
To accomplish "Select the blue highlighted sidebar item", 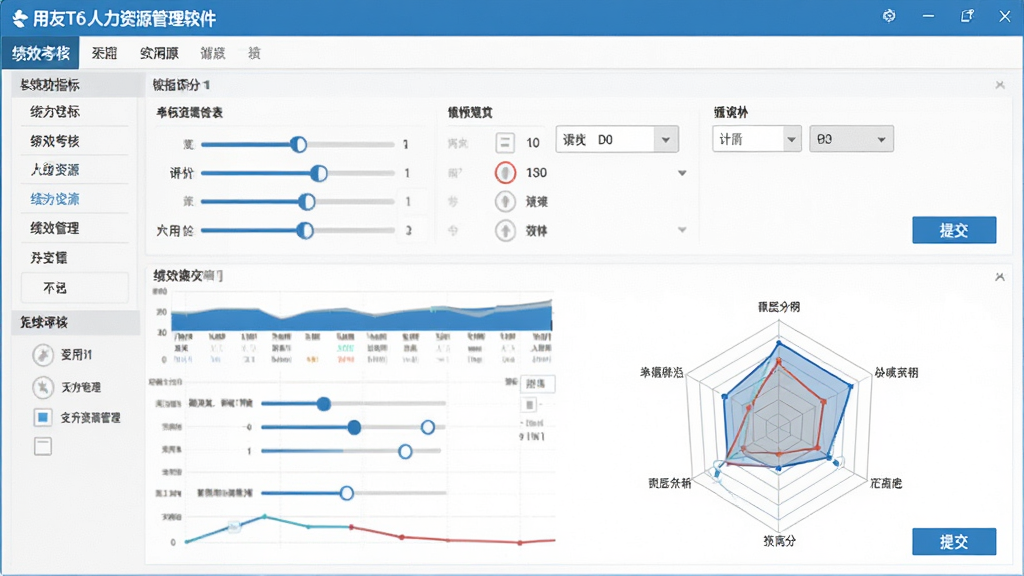I will click(x=55, y=199).
